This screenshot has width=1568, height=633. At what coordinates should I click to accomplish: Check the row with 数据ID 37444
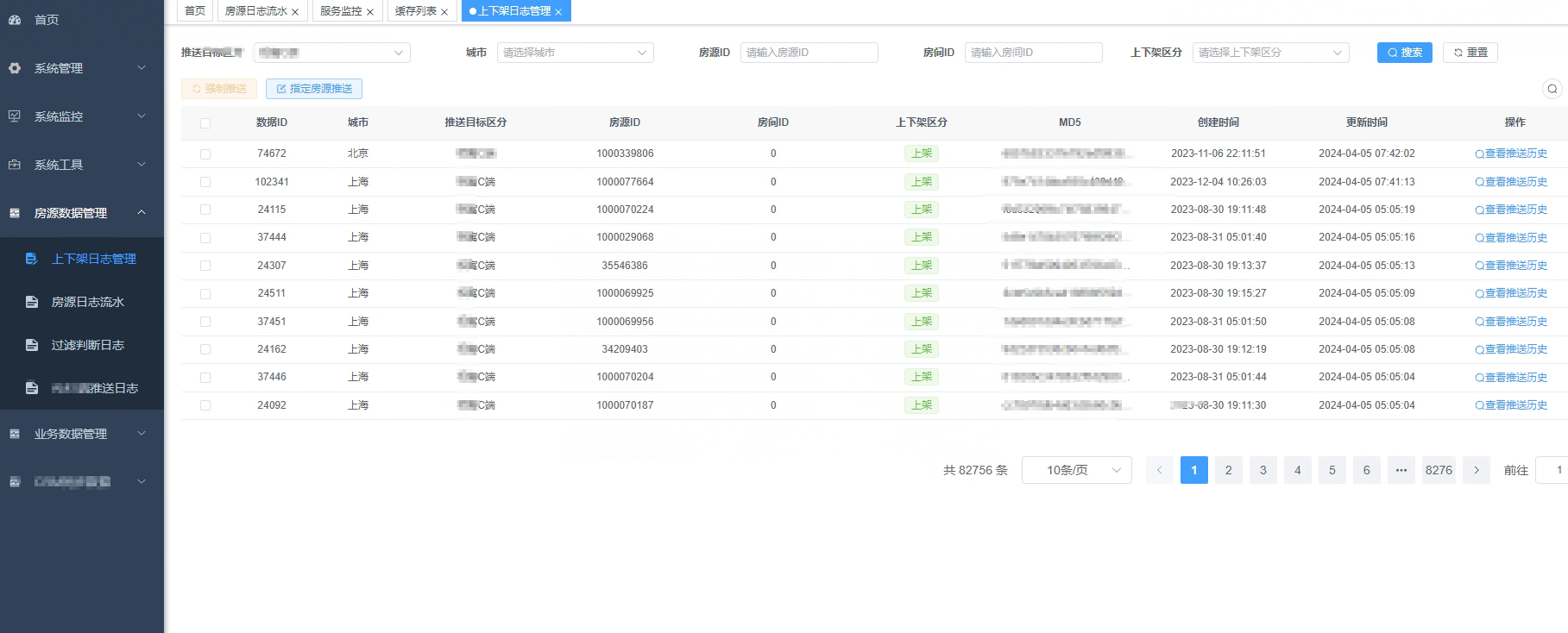(205, 238)
